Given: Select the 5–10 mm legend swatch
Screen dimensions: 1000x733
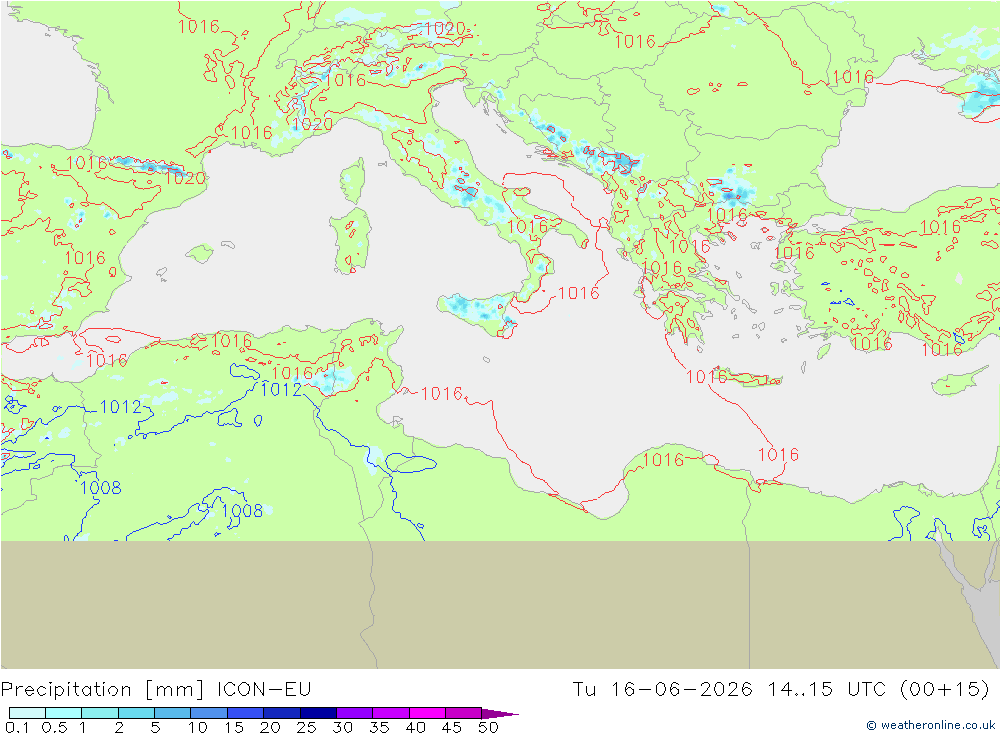Looking at the screenshot, I should click(x=172, y=713).
